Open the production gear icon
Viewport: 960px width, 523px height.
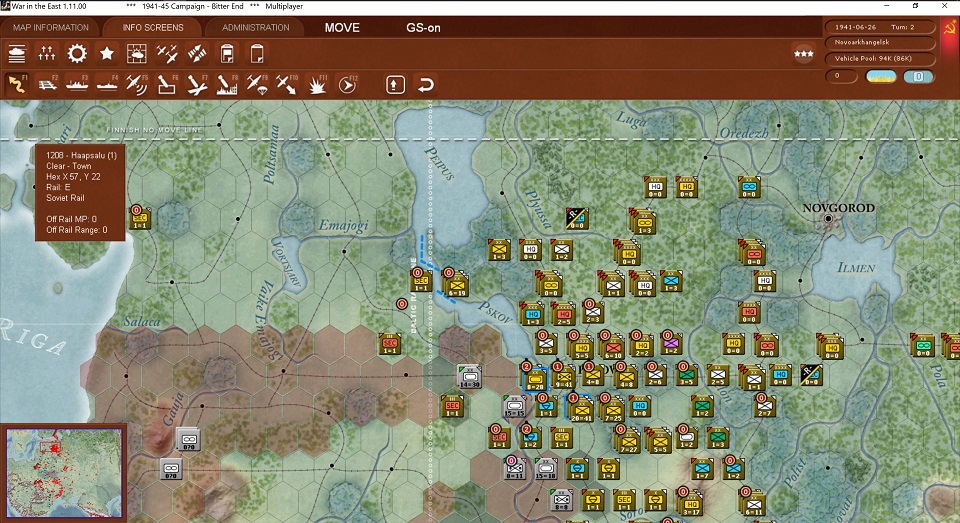77,54
